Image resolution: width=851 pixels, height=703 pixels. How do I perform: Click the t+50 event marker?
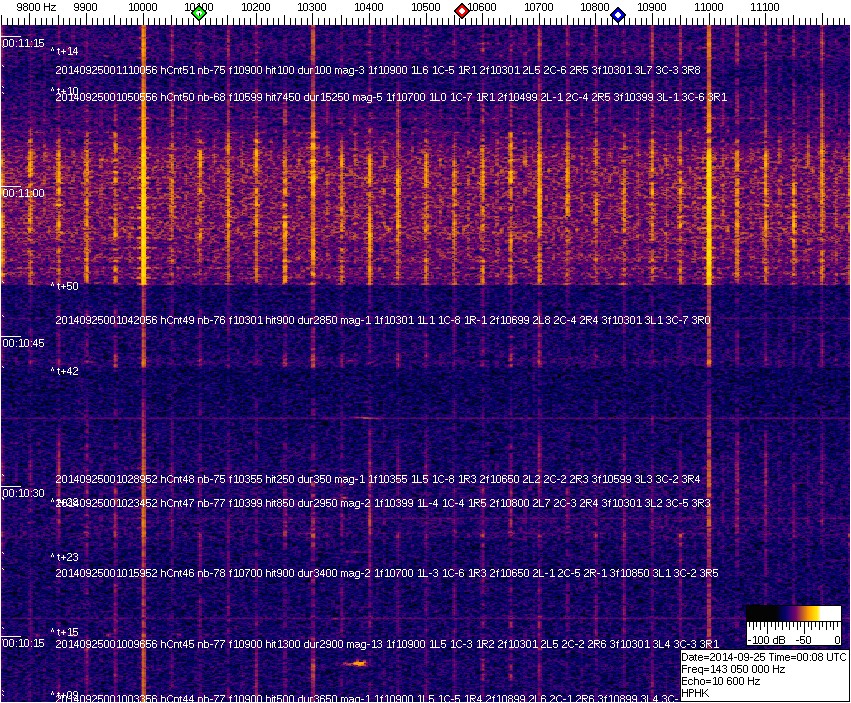[x=66, y=287]
